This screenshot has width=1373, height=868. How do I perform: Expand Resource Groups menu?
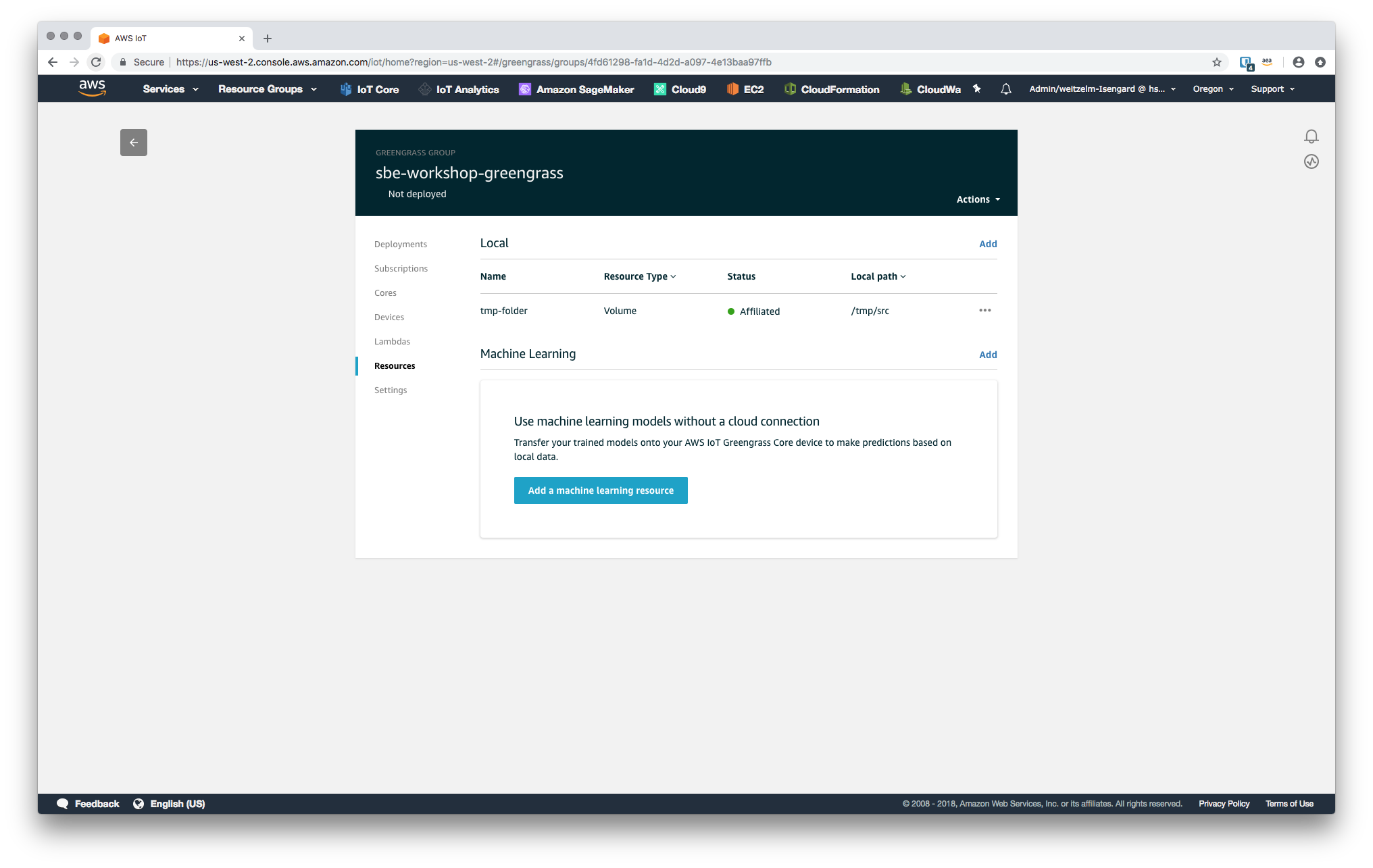267,89
